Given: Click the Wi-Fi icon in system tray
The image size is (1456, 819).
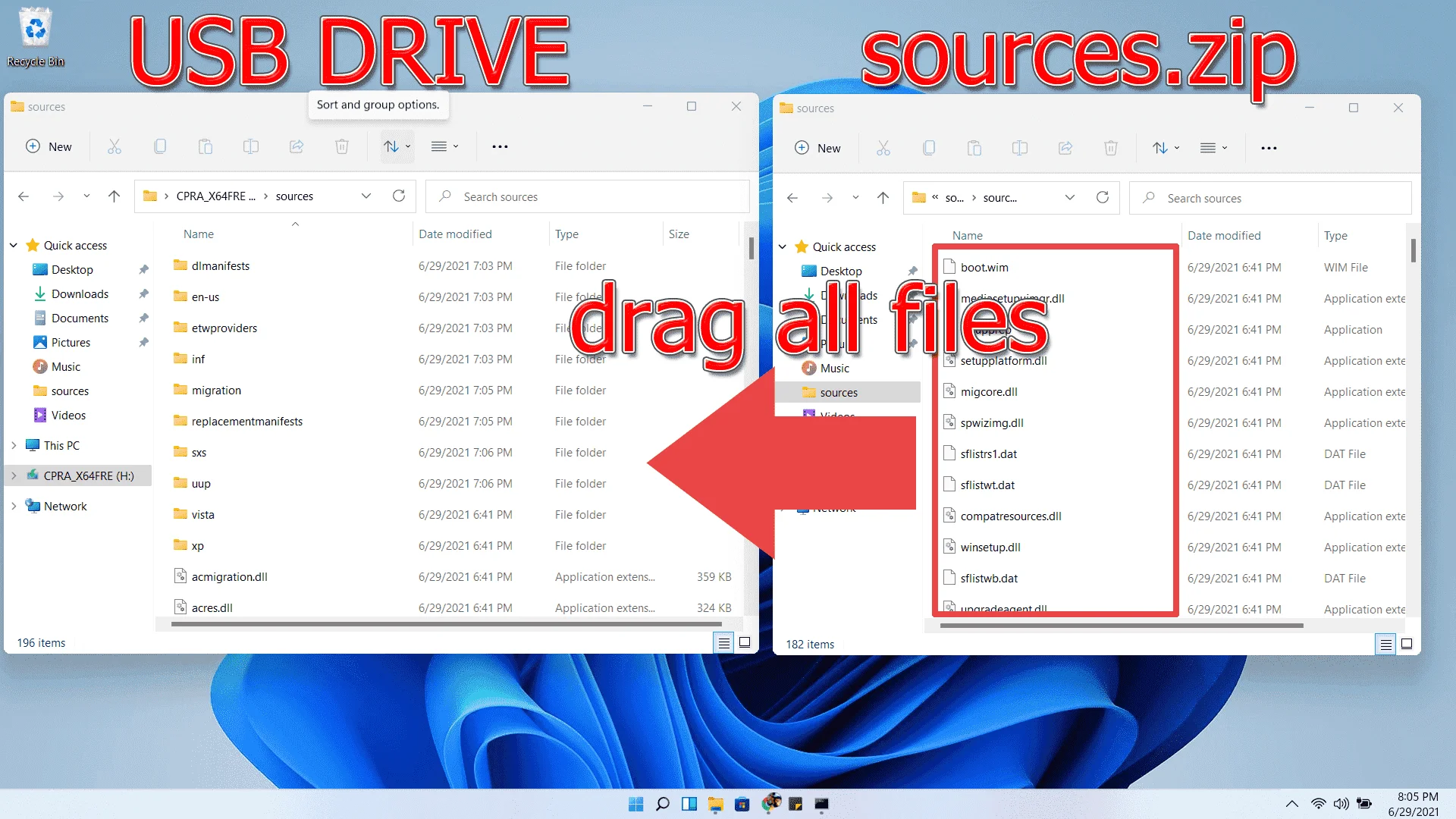Looking at the screenshot, I should [1319, 804].
